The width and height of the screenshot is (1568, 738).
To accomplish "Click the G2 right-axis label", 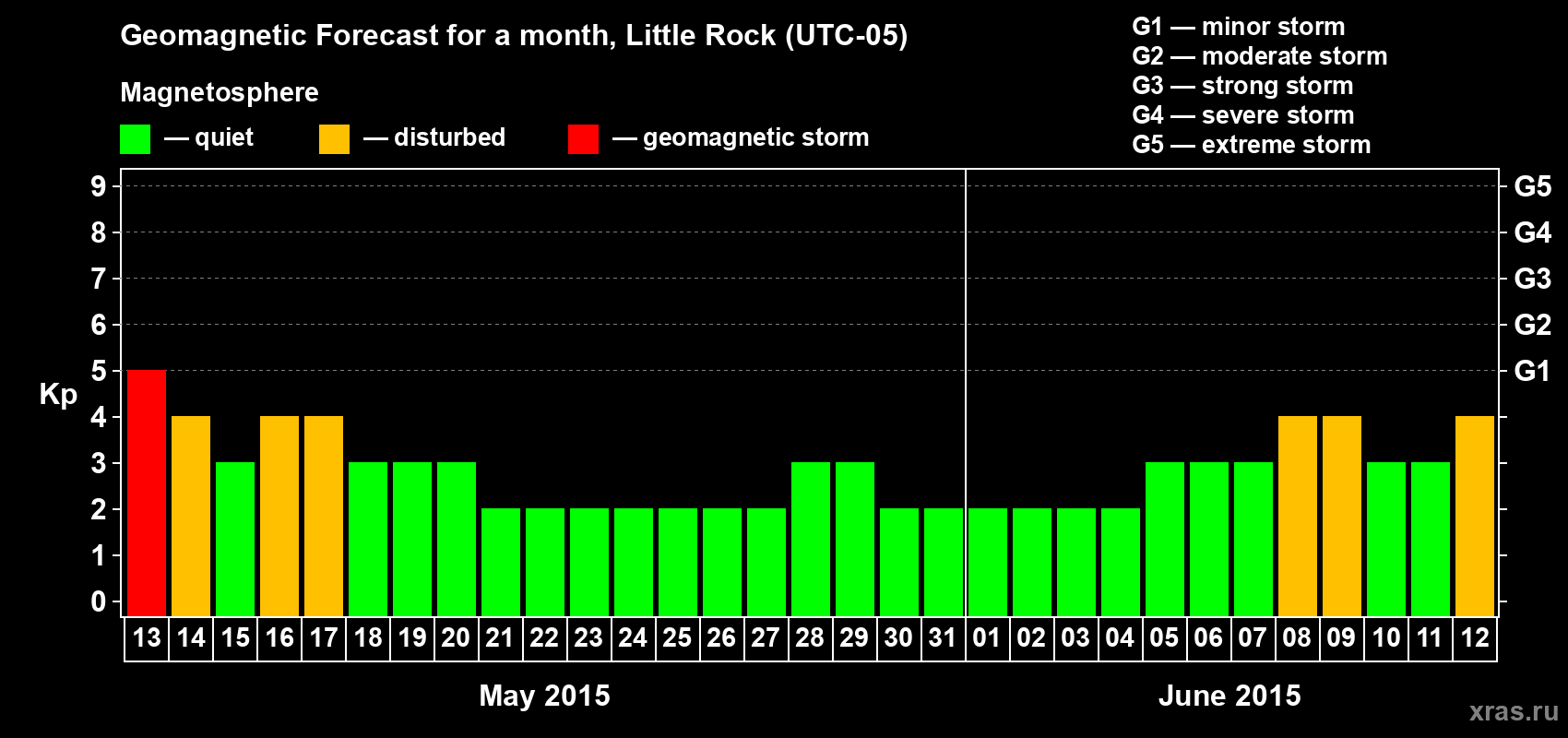I will pyautogui.click(x=1533, y=325).
